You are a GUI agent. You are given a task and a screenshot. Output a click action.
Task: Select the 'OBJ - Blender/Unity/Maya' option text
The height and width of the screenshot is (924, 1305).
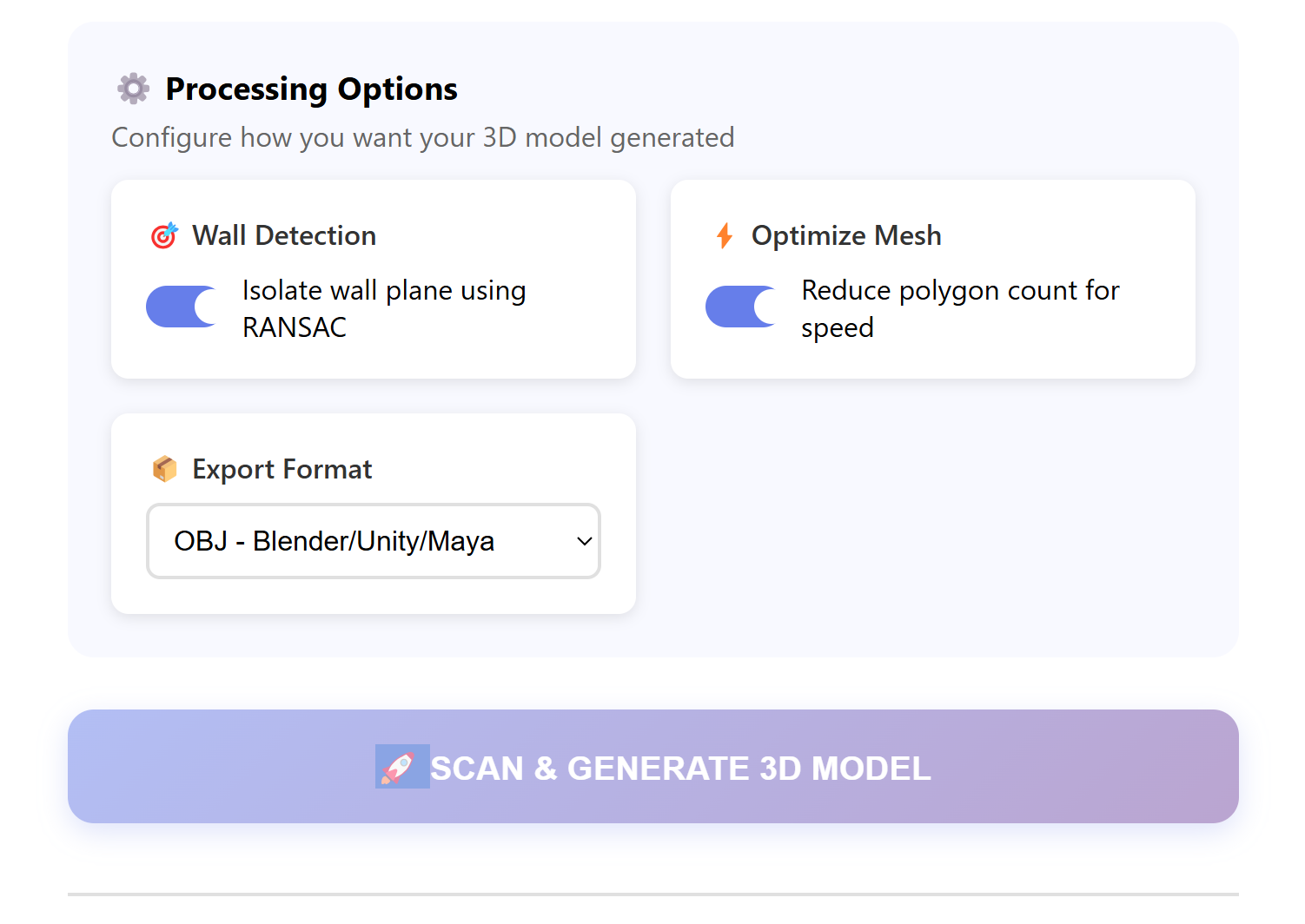[335, 541]
